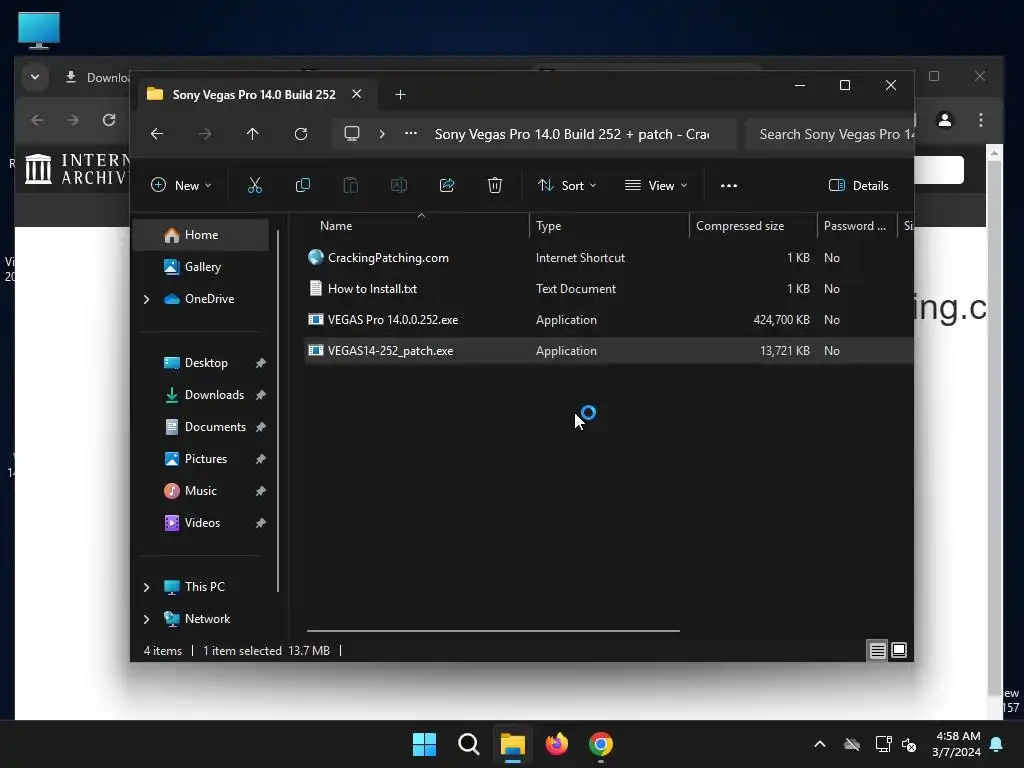Go up one folder level
Screen dimensions: 1024x768
[253, 134]
